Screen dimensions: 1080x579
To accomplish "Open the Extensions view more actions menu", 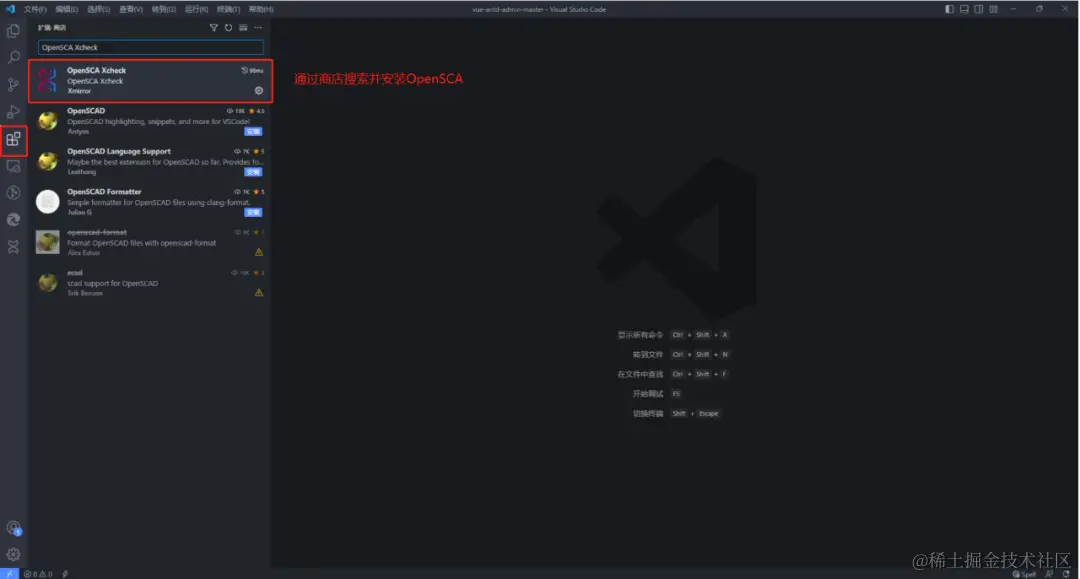I will pos(258,28).
